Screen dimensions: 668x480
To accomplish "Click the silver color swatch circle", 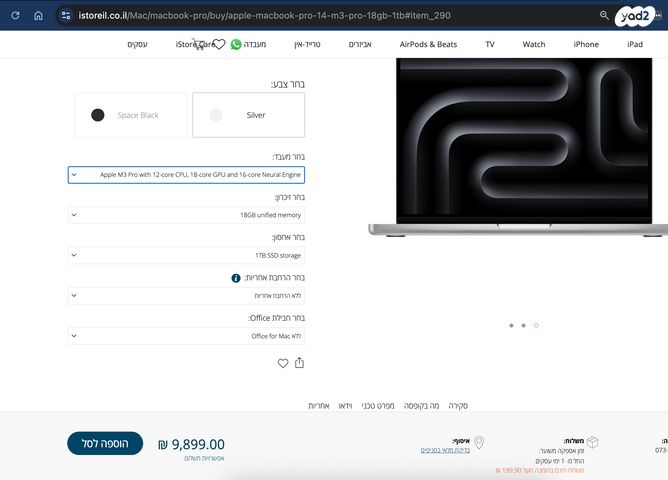I will pos(216,115).
